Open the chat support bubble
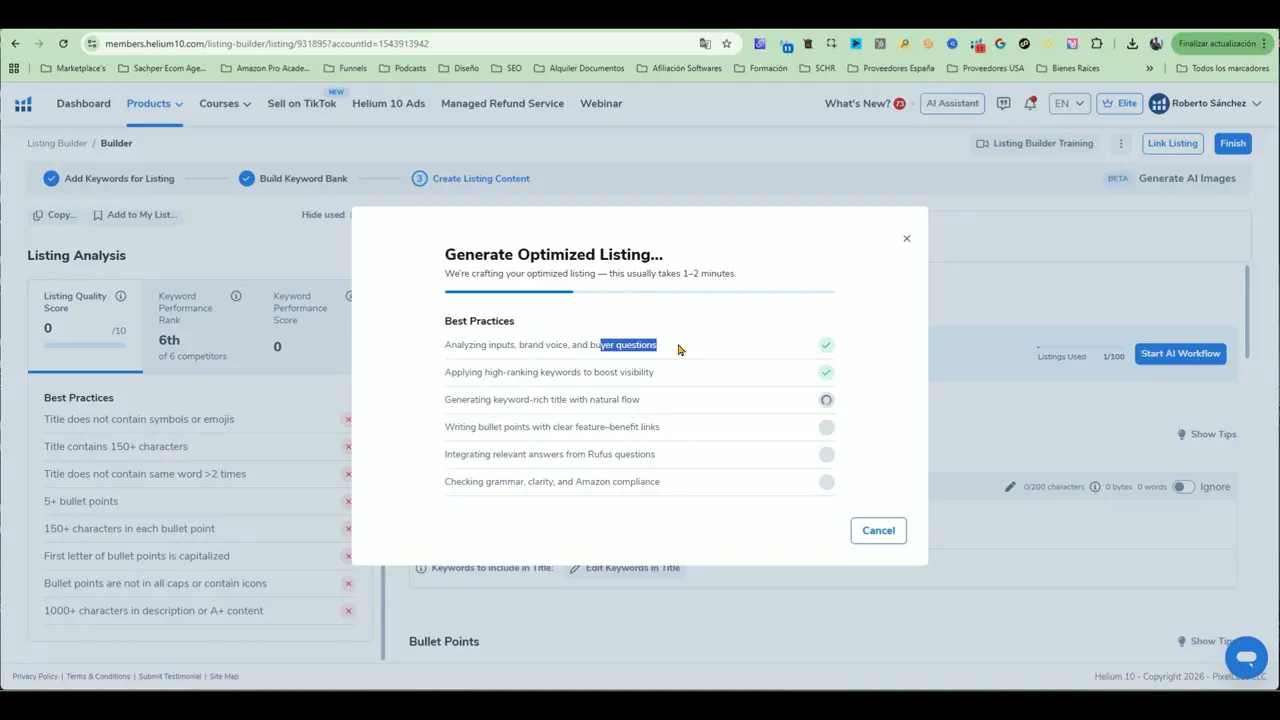The image size is (1280, 720). pyautogui.click(x=1246, y=657)
